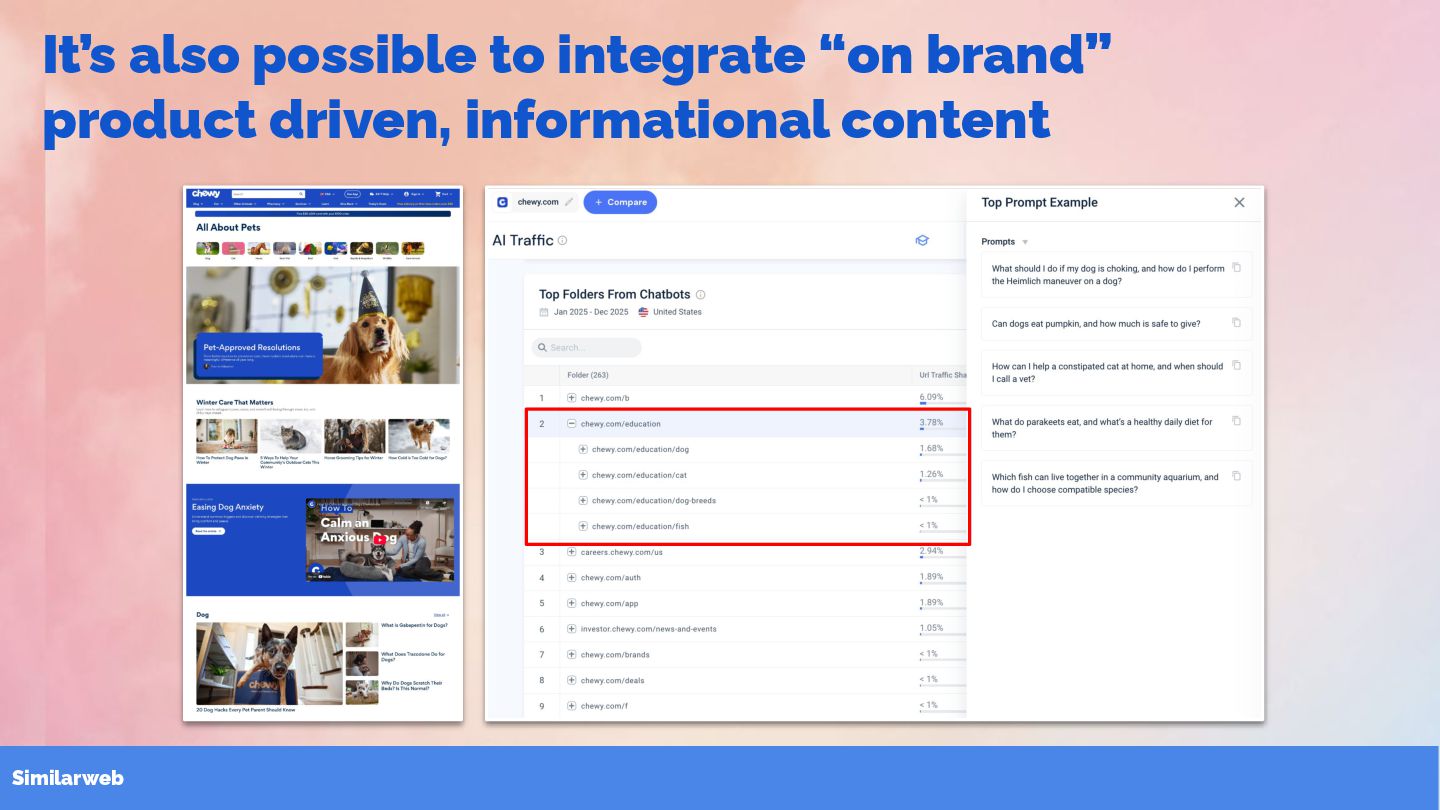Expand the investor.chewy.com/news-and-events folder
Viewport: 1440px width, 810px height.
(x=571, y=629)
